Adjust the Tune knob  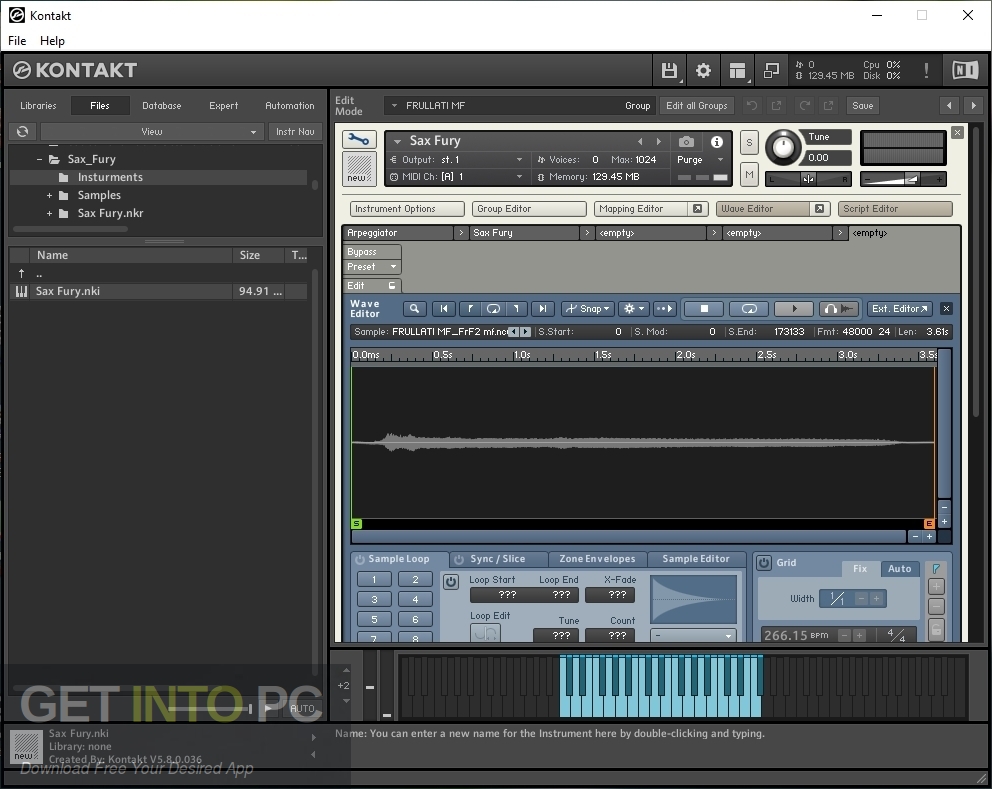tap(783, 147)
